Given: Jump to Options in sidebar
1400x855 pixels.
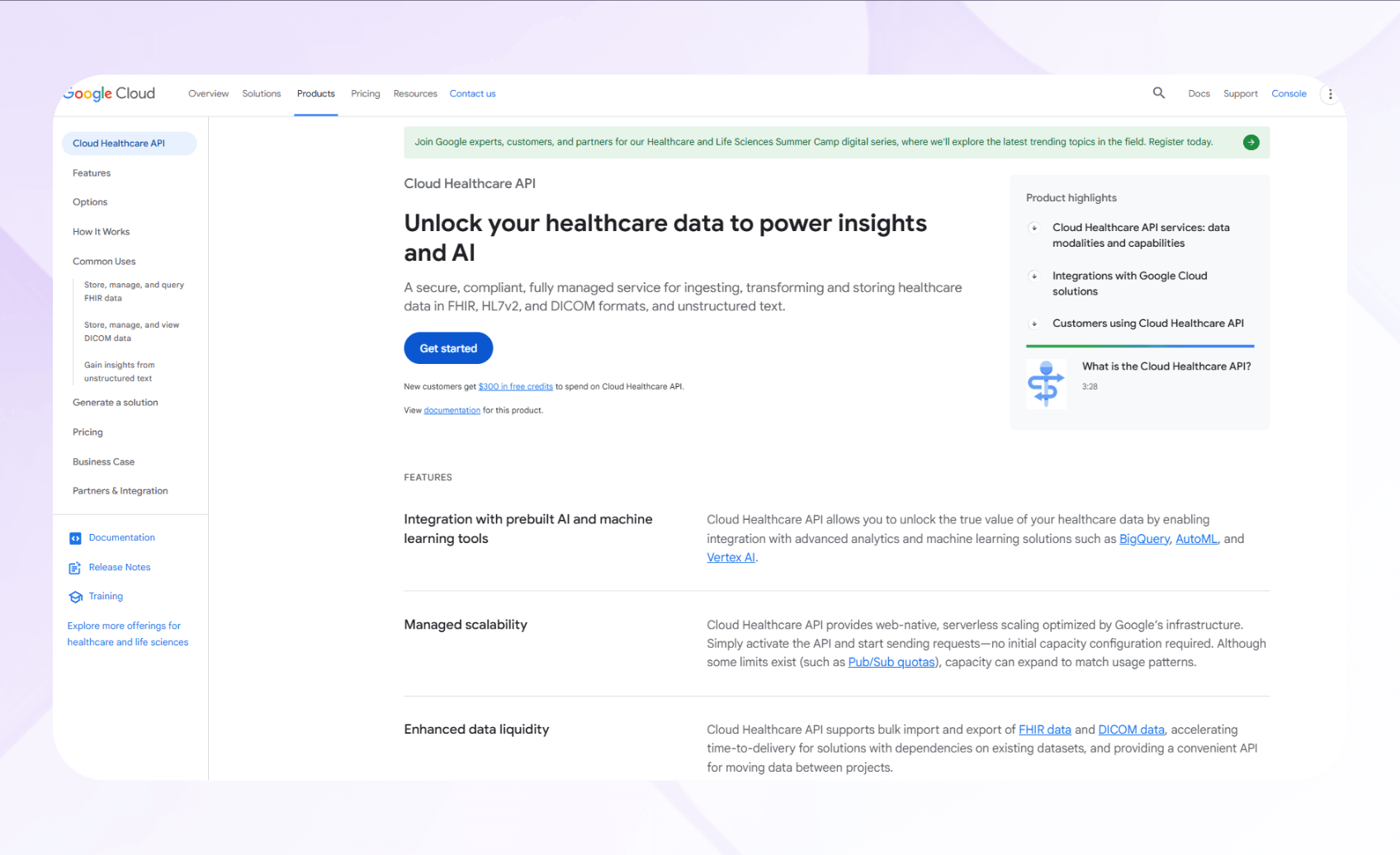Looking at the screenshot, I should pyautogui.click(x=90, y=202).
